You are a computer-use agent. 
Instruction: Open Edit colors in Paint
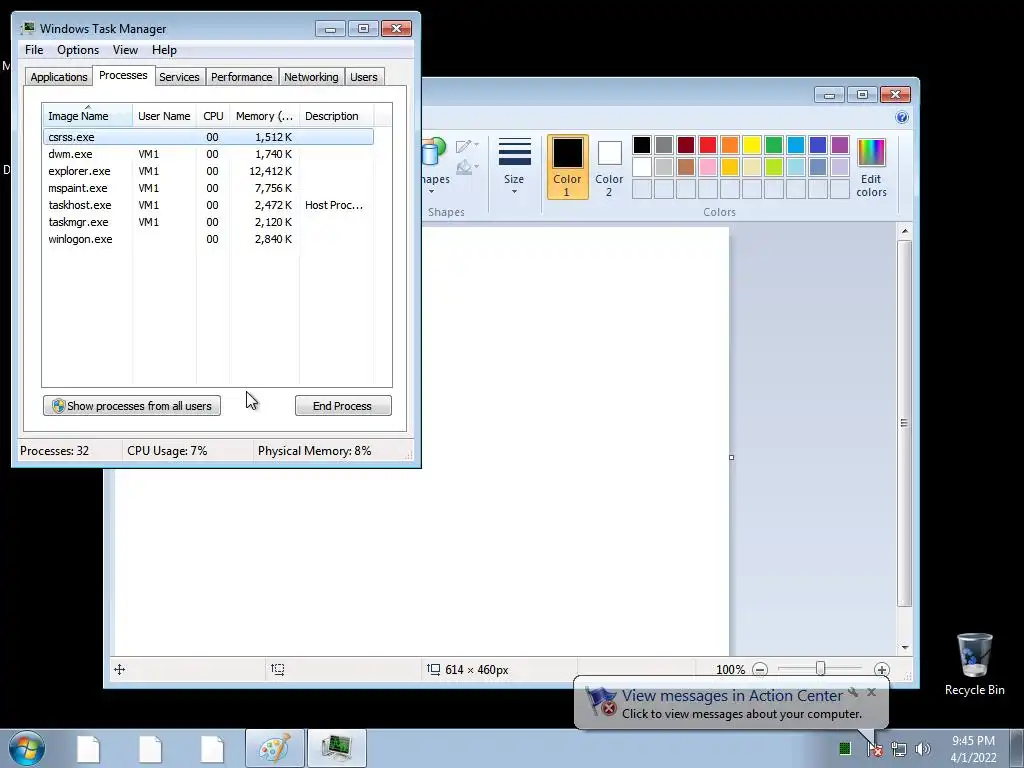point(871,167)
